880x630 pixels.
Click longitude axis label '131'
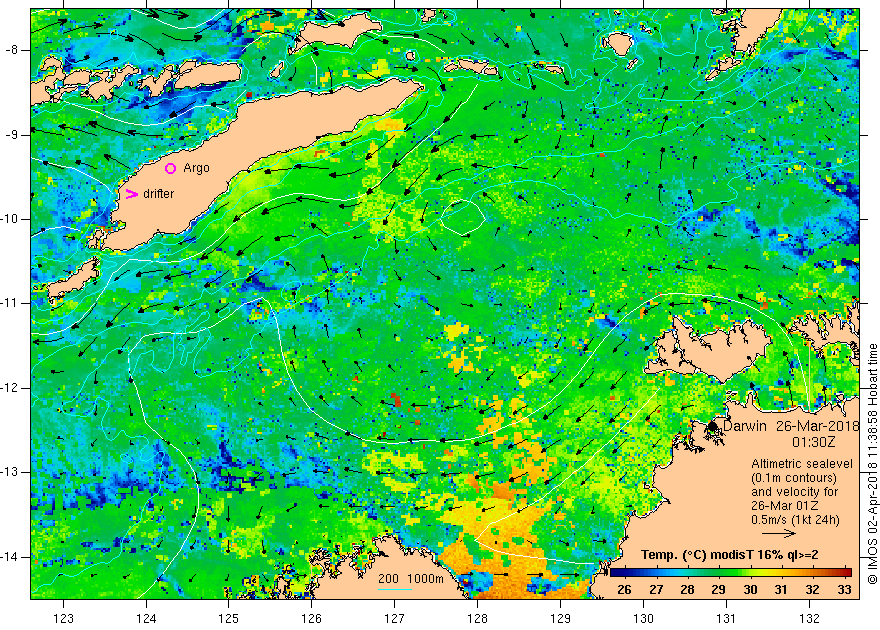[x=726, y=618]
